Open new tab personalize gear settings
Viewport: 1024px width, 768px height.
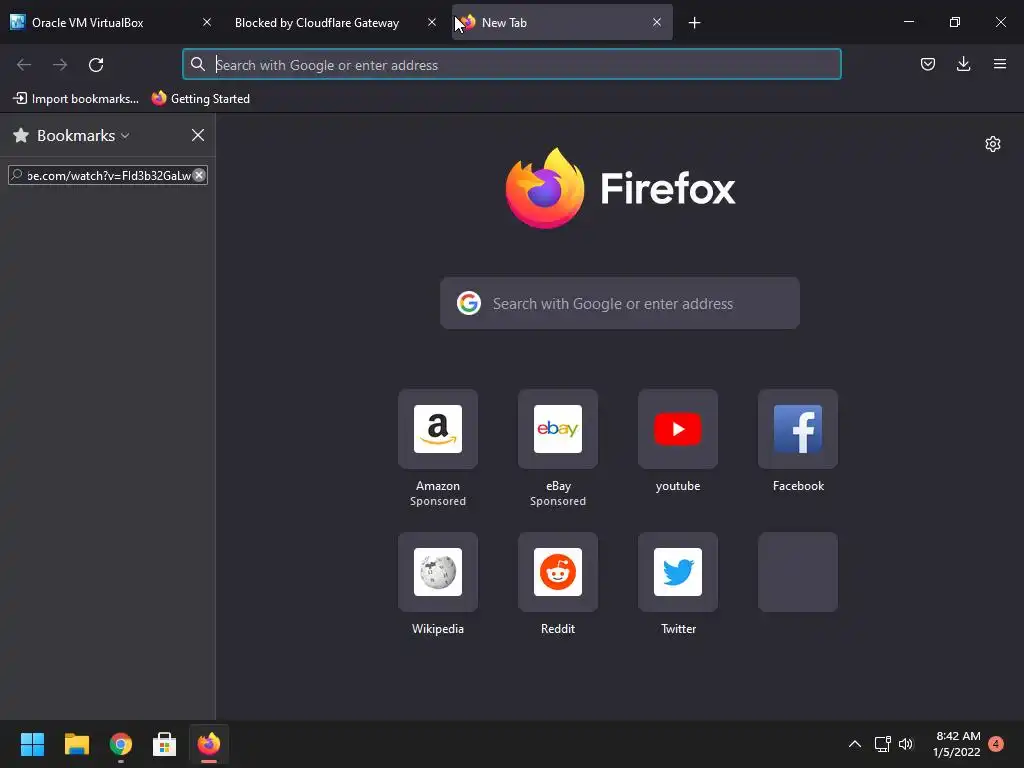point(993,144)
